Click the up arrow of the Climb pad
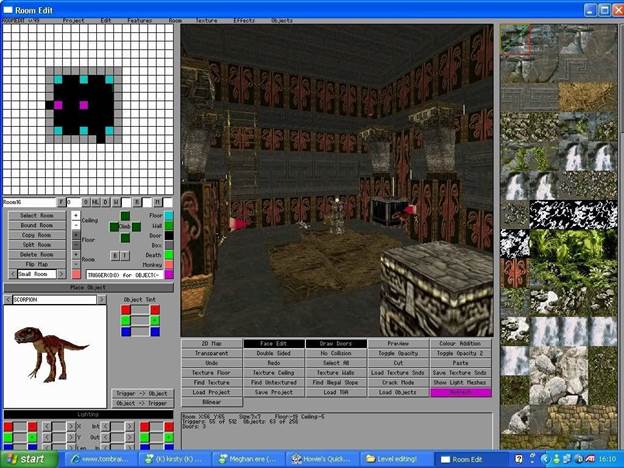 pos(124,215)
